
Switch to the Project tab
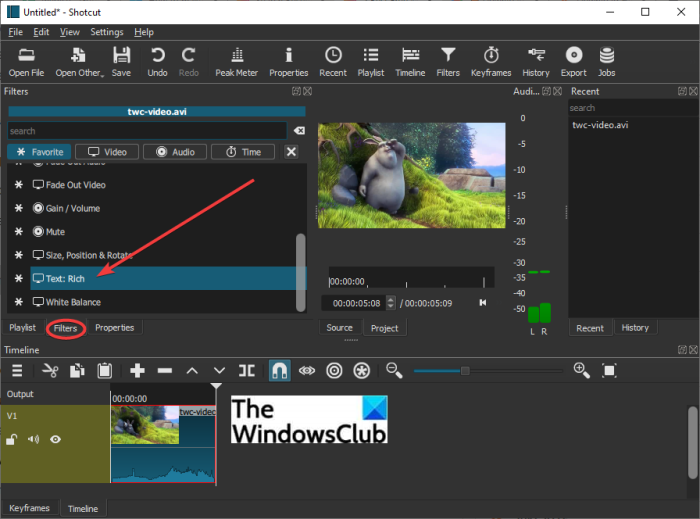[x=384, y=328]
